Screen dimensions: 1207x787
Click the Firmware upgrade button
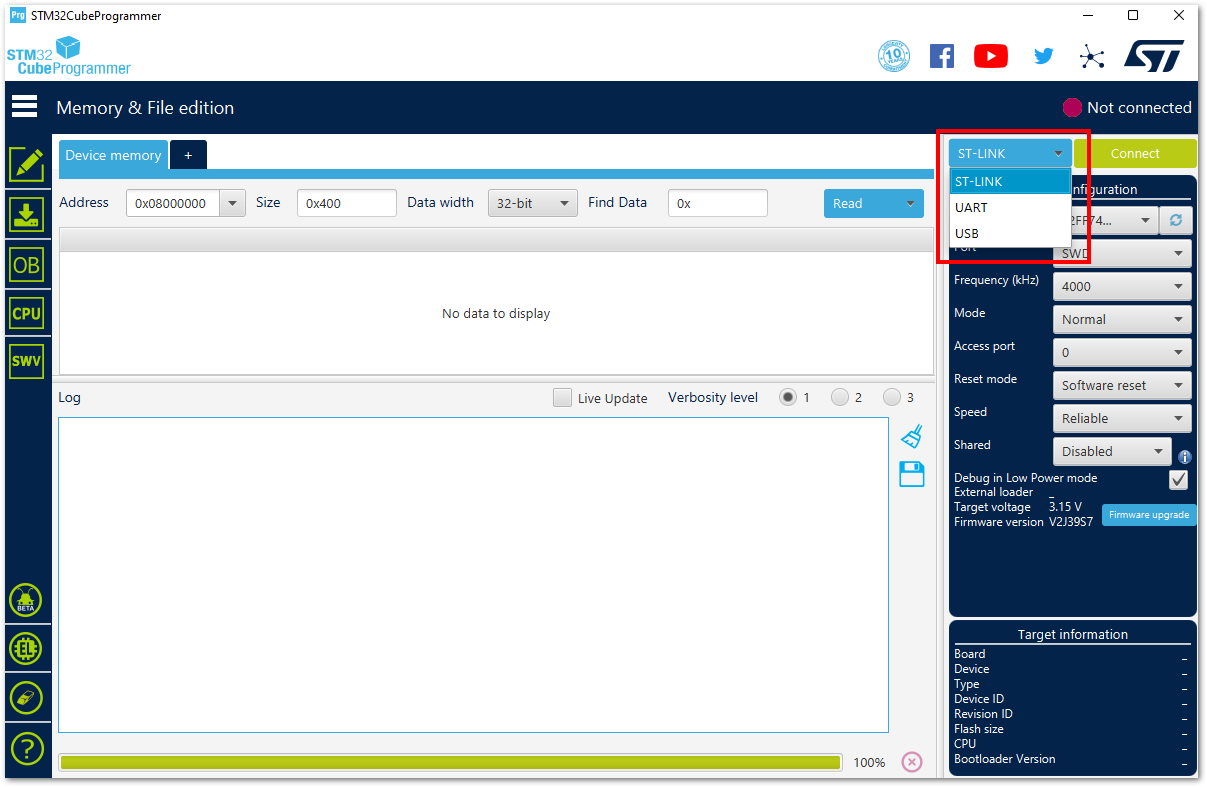1149,514
